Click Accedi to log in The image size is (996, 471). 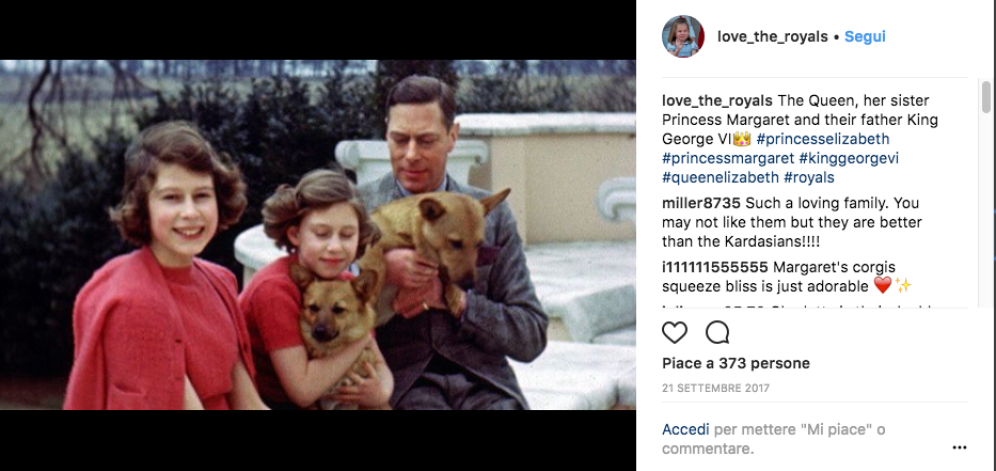coord(685,430)
